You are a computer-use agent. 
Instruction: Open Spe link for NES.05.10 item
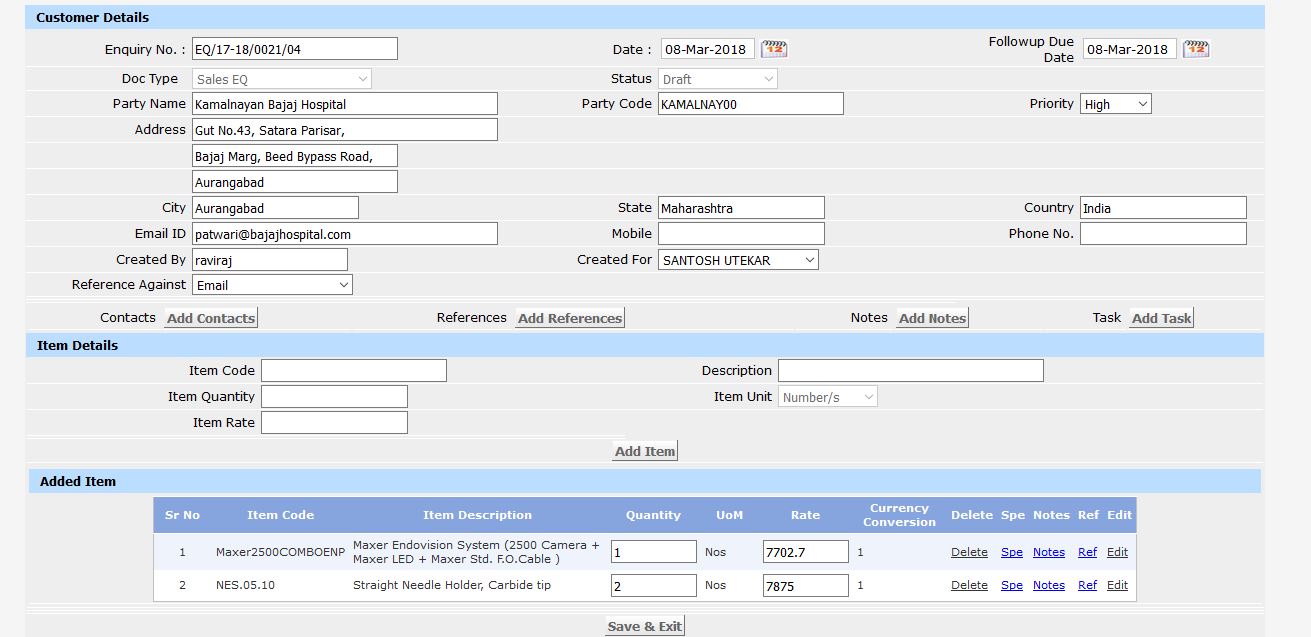(x=1011, y=585)
